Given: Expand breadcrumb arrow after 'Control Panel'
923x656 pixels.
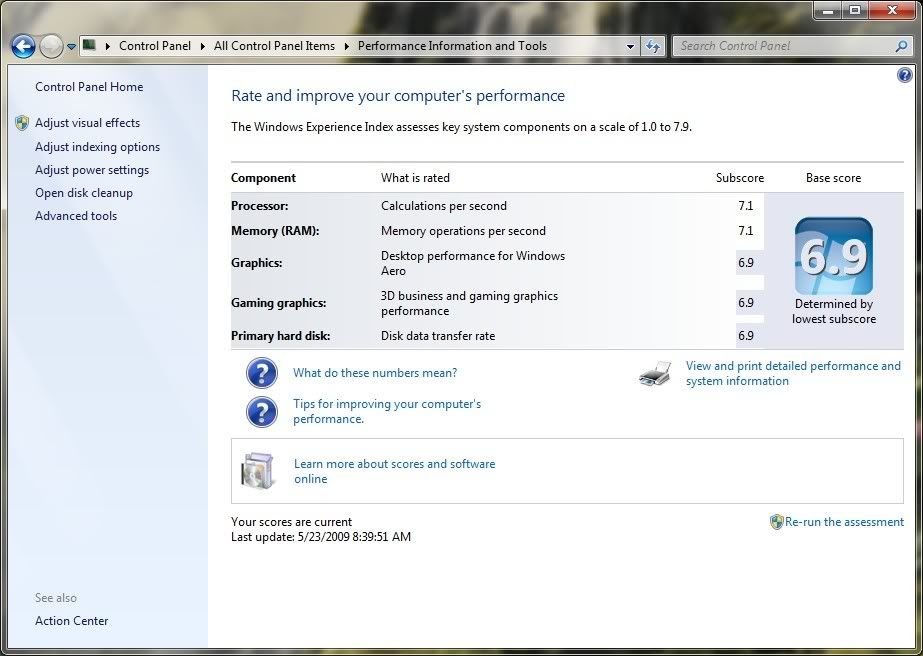Looking at the screenshot, I should (x=203, y=46).
